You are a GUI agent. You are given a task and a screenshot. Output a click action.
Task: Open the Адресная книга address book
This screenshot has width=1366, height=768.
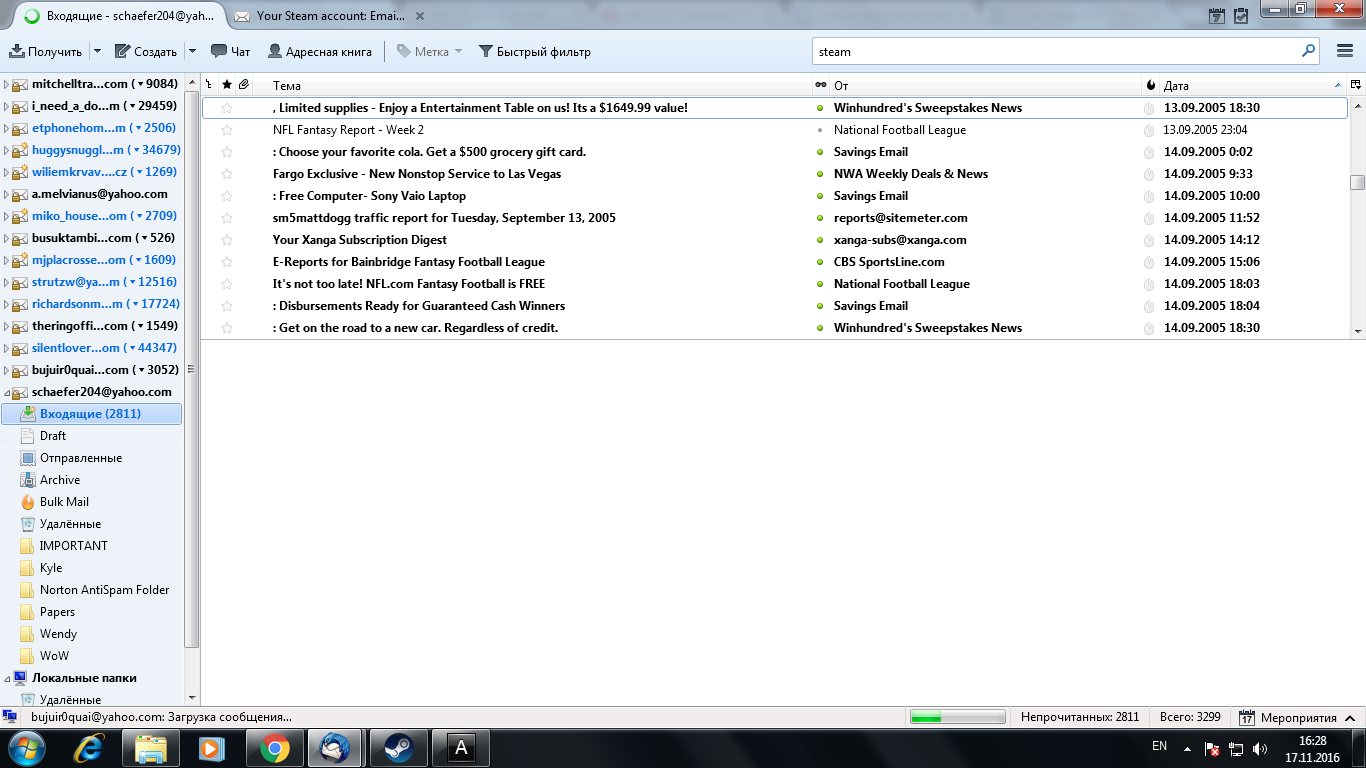pos(319,51)
